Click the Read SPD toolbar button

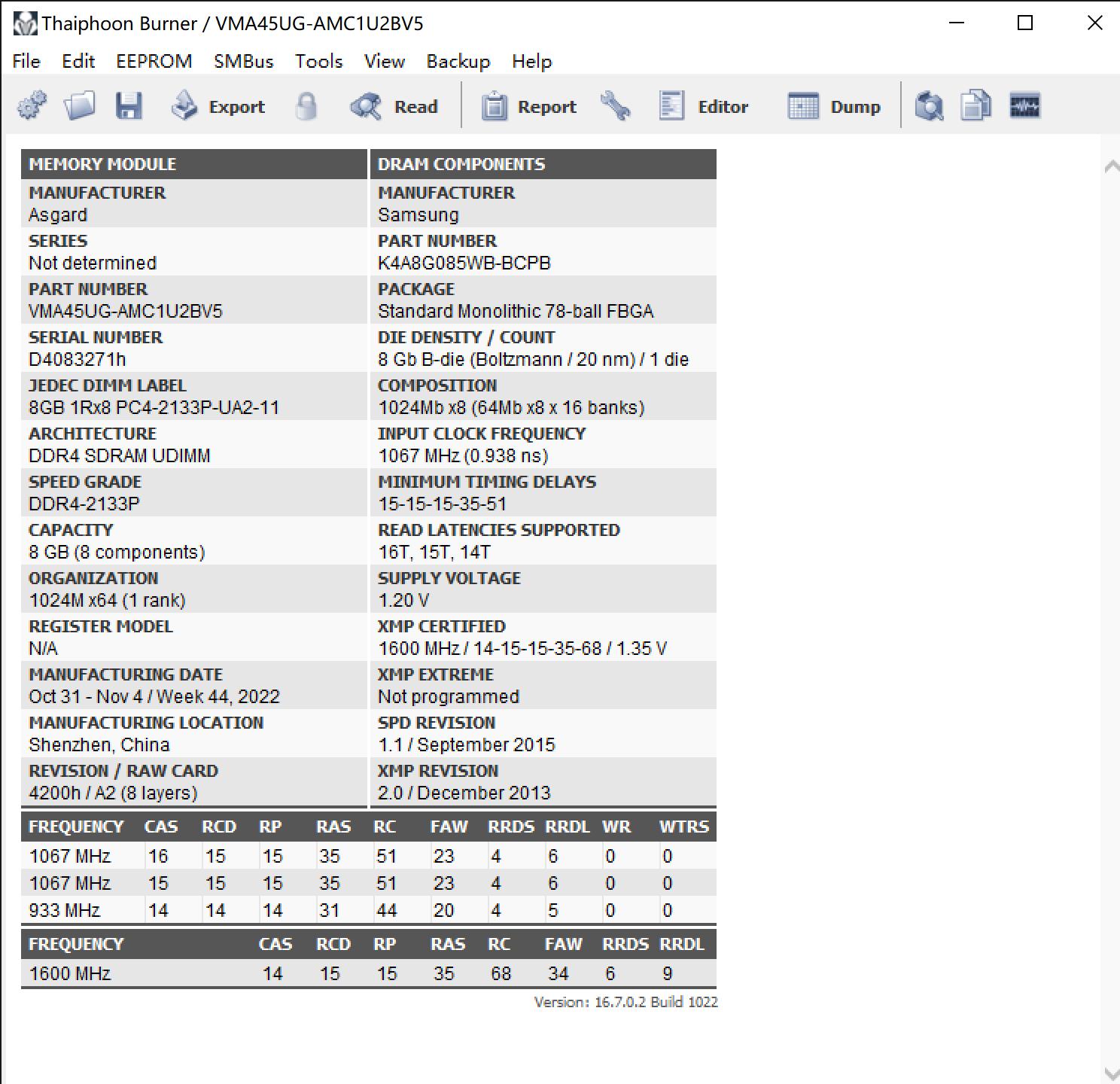[394, 106]
